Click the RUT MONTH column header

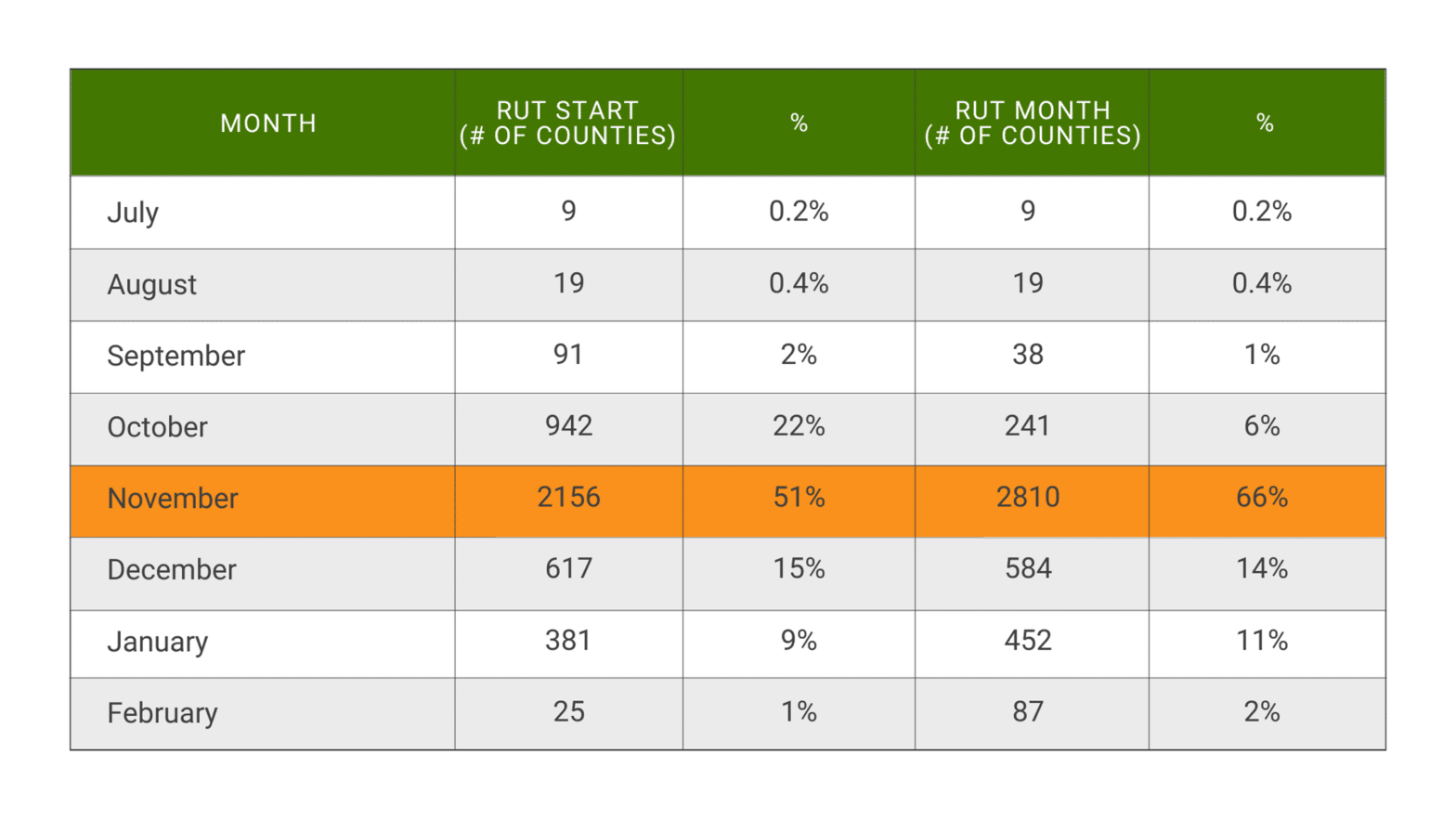[x=1032, y=123]
